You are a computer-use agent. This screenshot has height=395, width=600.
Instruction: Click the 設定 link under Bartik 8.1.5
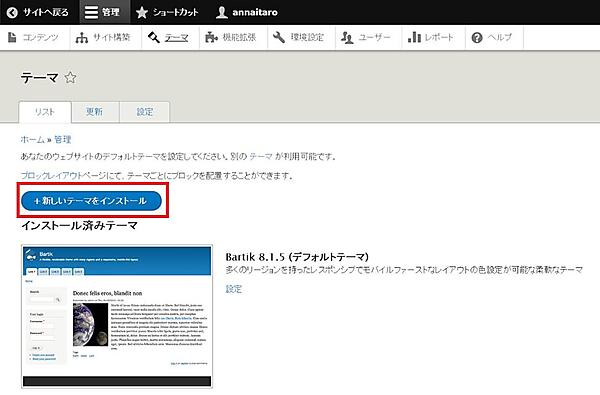[x=233, y=289]
